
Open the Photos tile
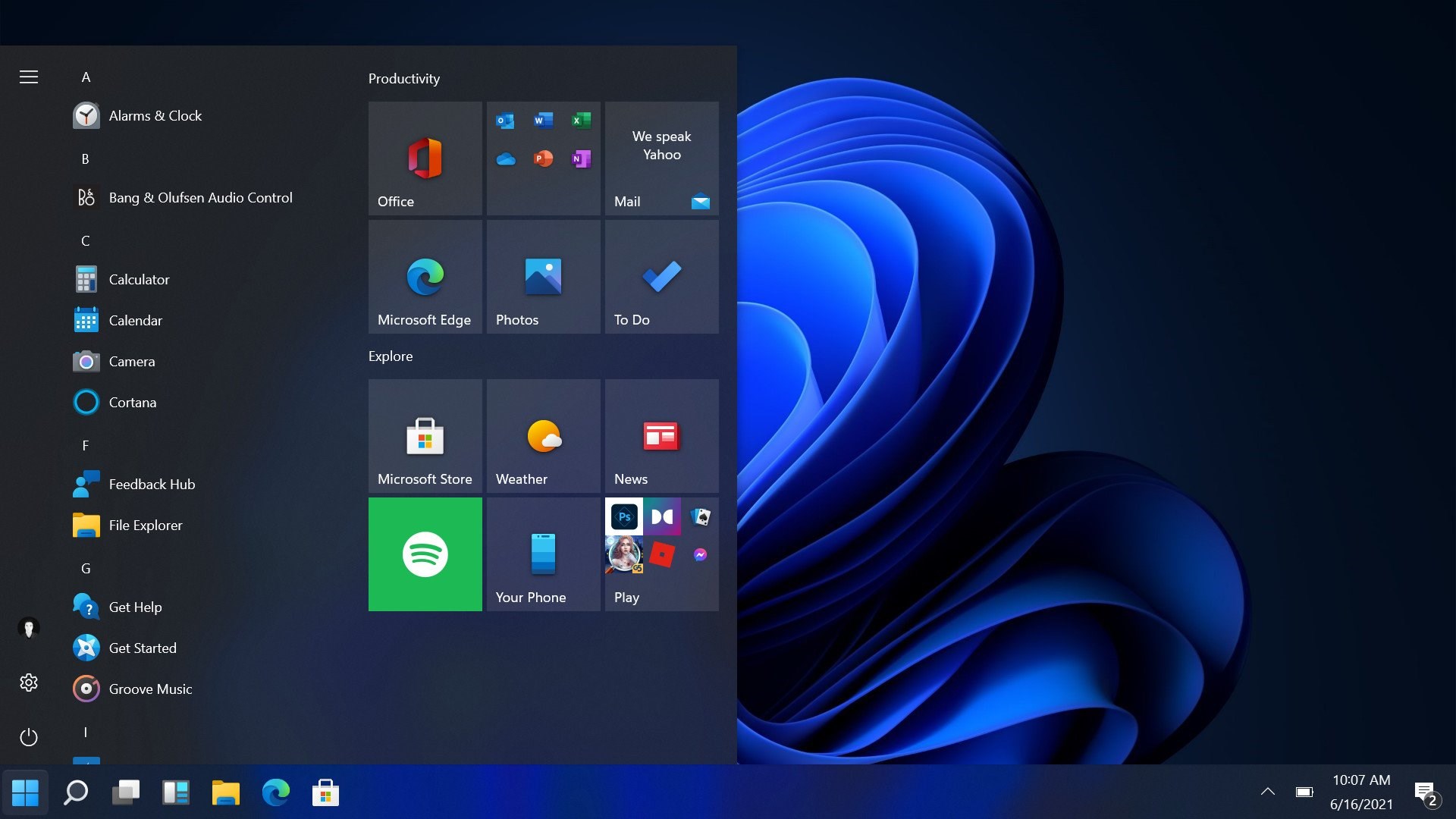point(543,277)
